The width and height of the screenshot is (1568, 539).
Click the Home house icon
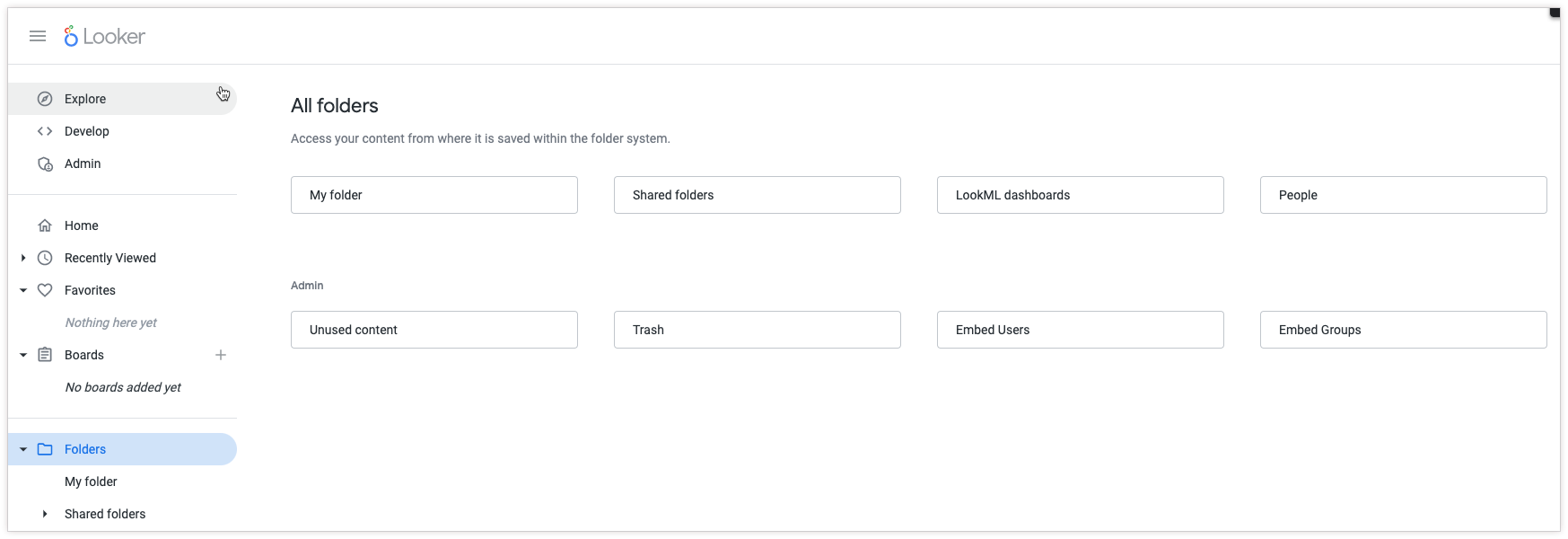45,225
